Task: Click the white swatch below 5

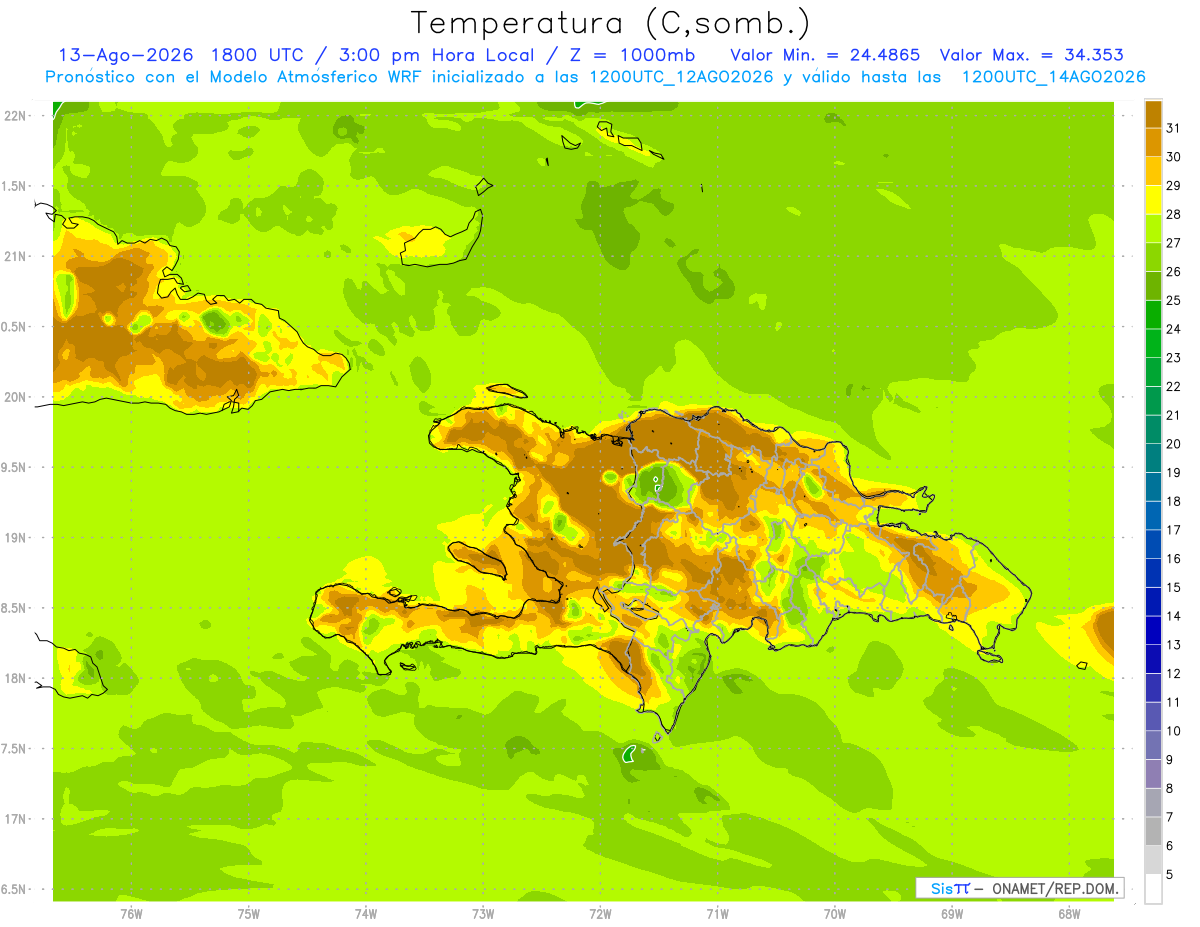Action: (1153, 888)
